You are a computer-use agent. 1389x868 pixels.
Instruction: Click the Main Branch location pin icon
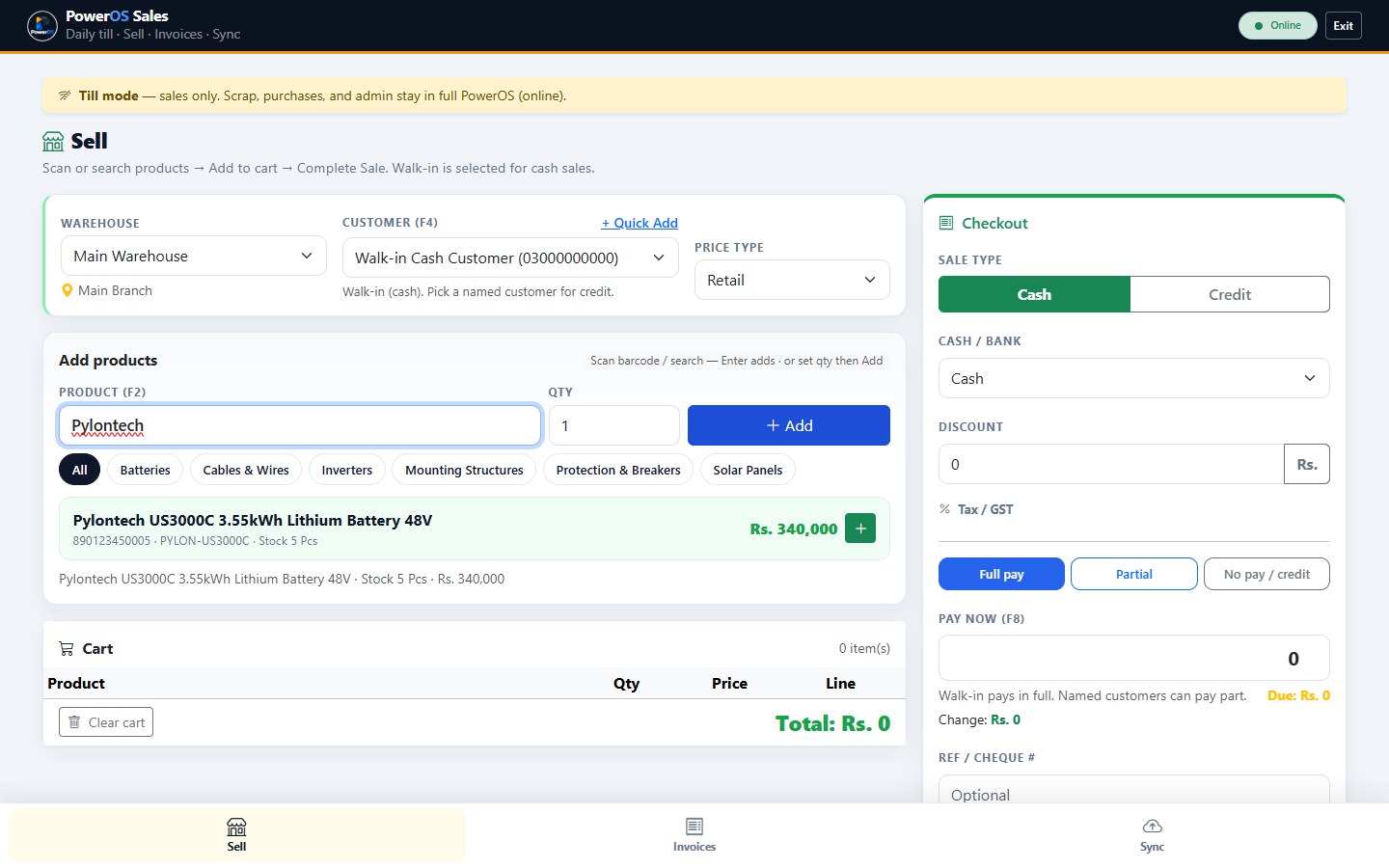point(68,290)
